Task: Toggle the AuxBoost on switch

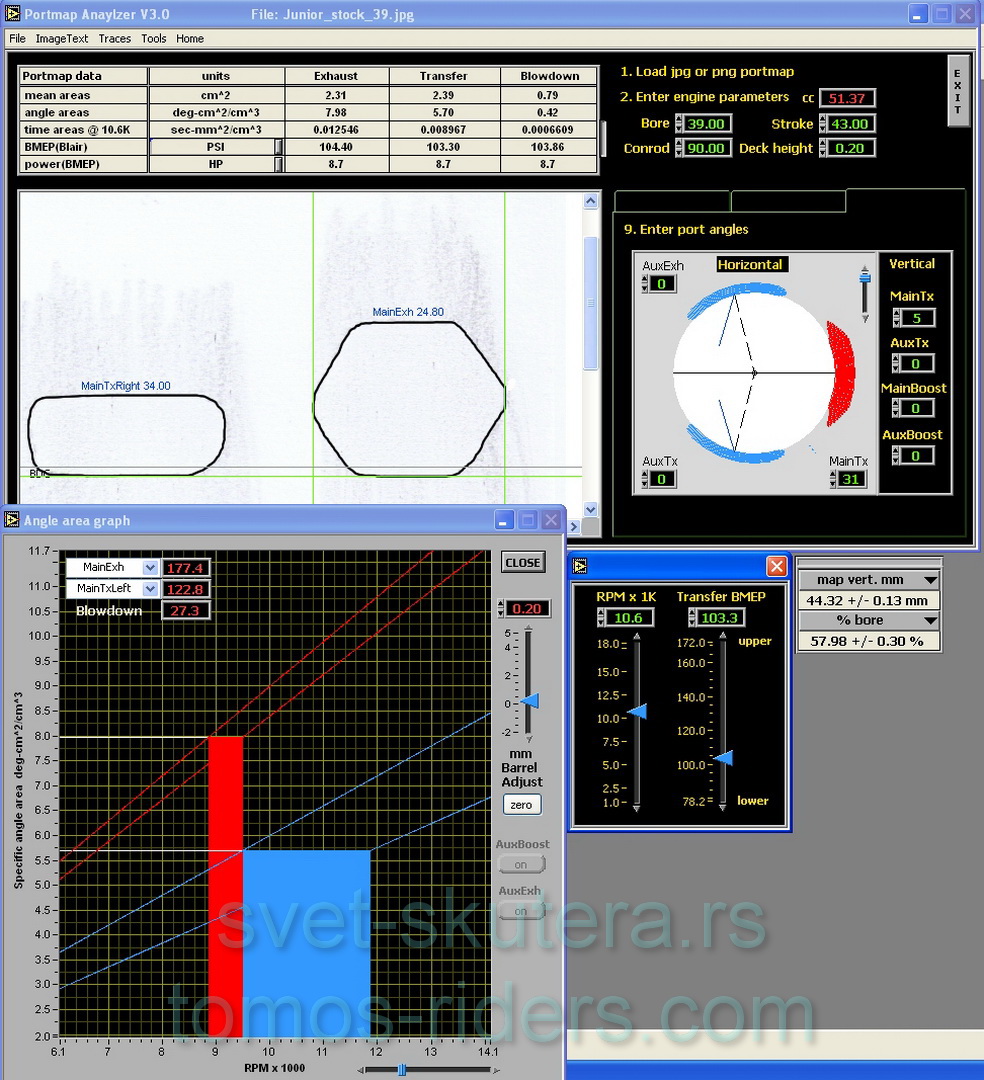Action: click(521, 865)
